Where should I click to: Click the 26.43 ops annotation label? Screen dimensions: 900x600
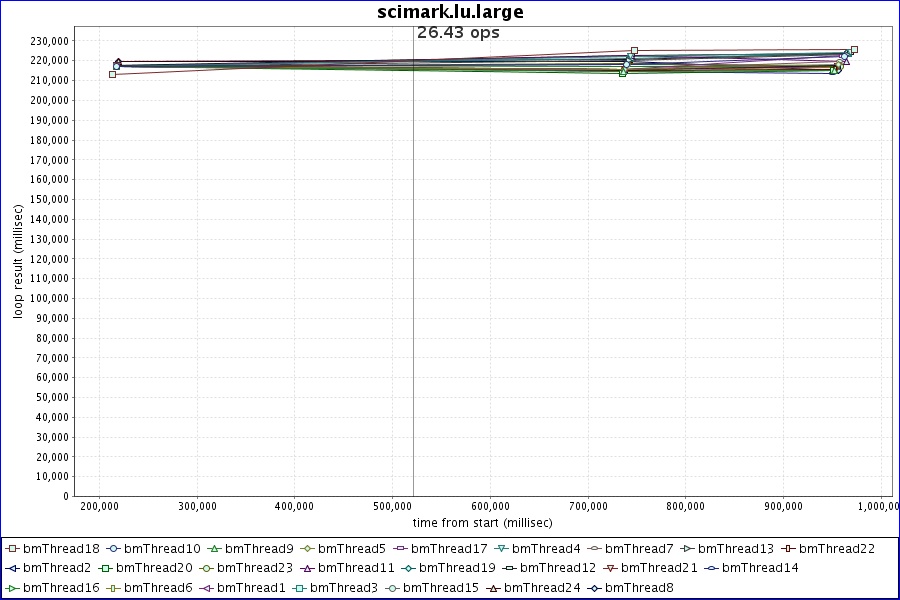click(458, 33)
